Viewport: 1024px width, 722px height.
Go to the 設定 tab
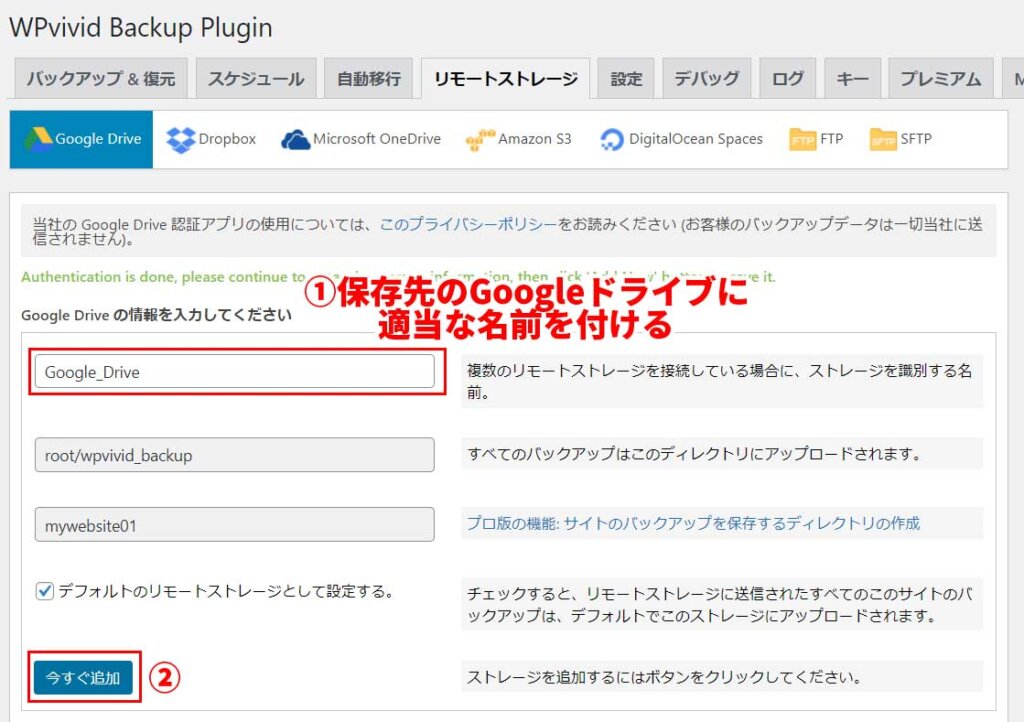coord(626,79)
